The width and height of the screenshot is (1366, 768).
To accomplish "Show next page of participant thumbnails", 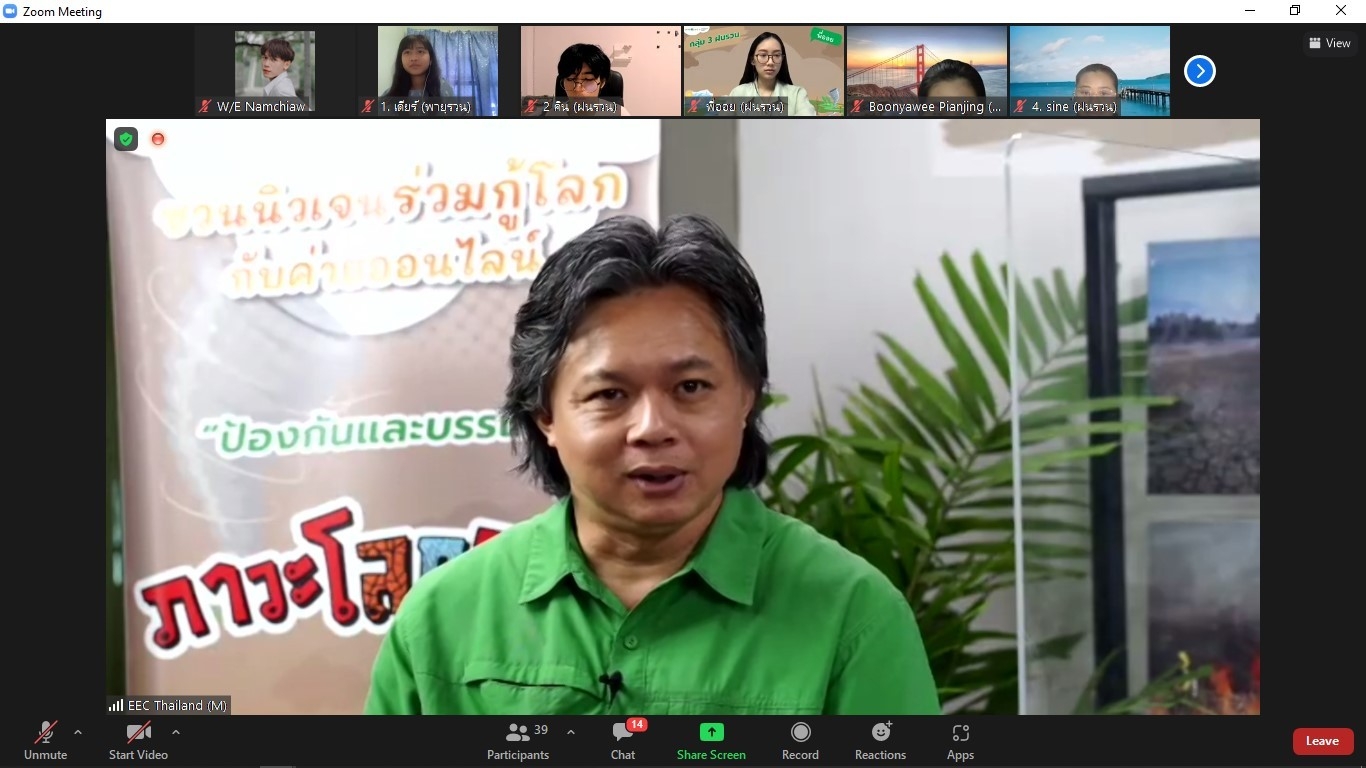I will (x=1199, y=71).
